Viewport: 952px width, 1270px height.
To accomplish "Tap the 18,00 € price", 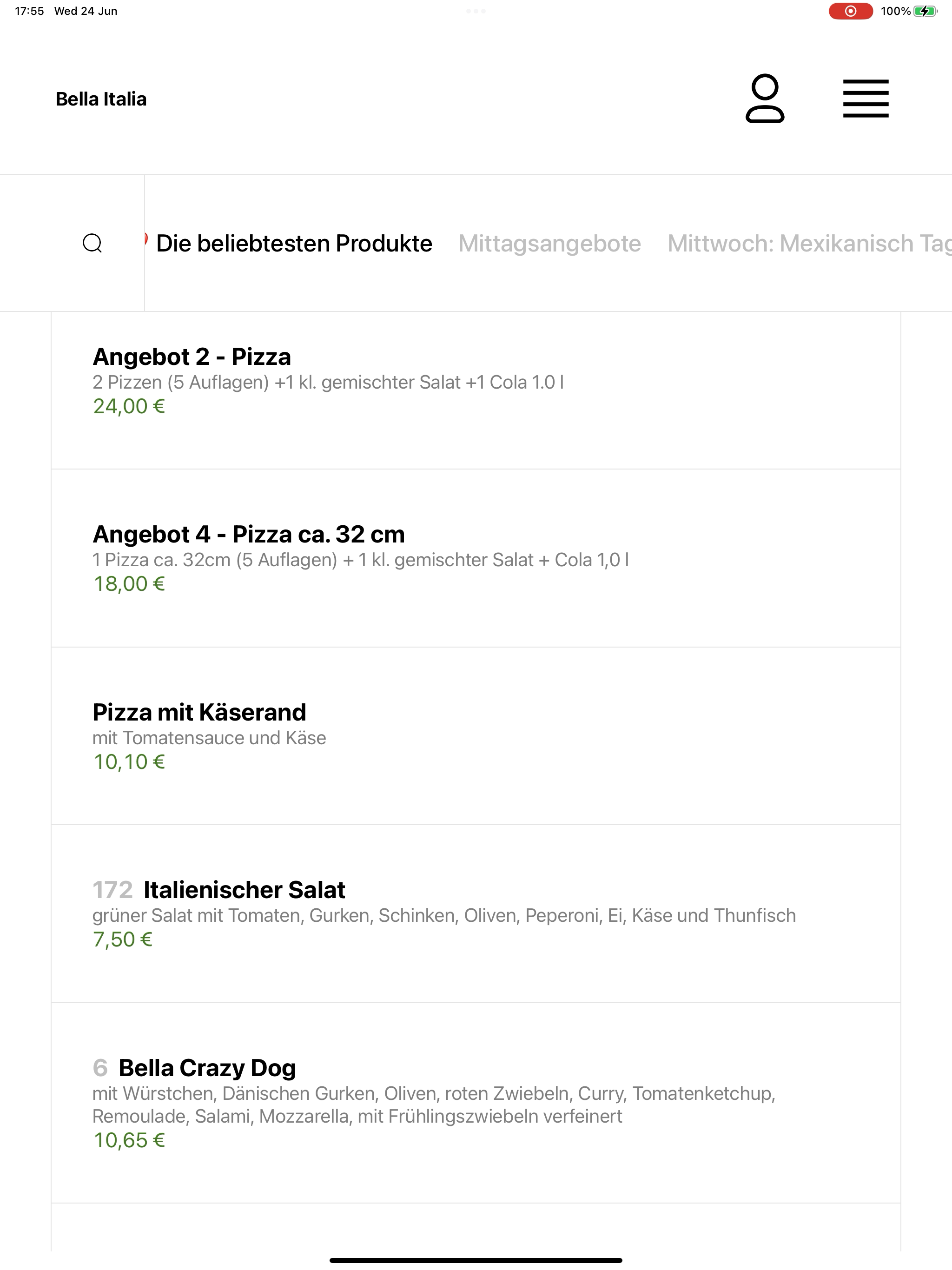I will pyautogui.click(x=129, y=584).
